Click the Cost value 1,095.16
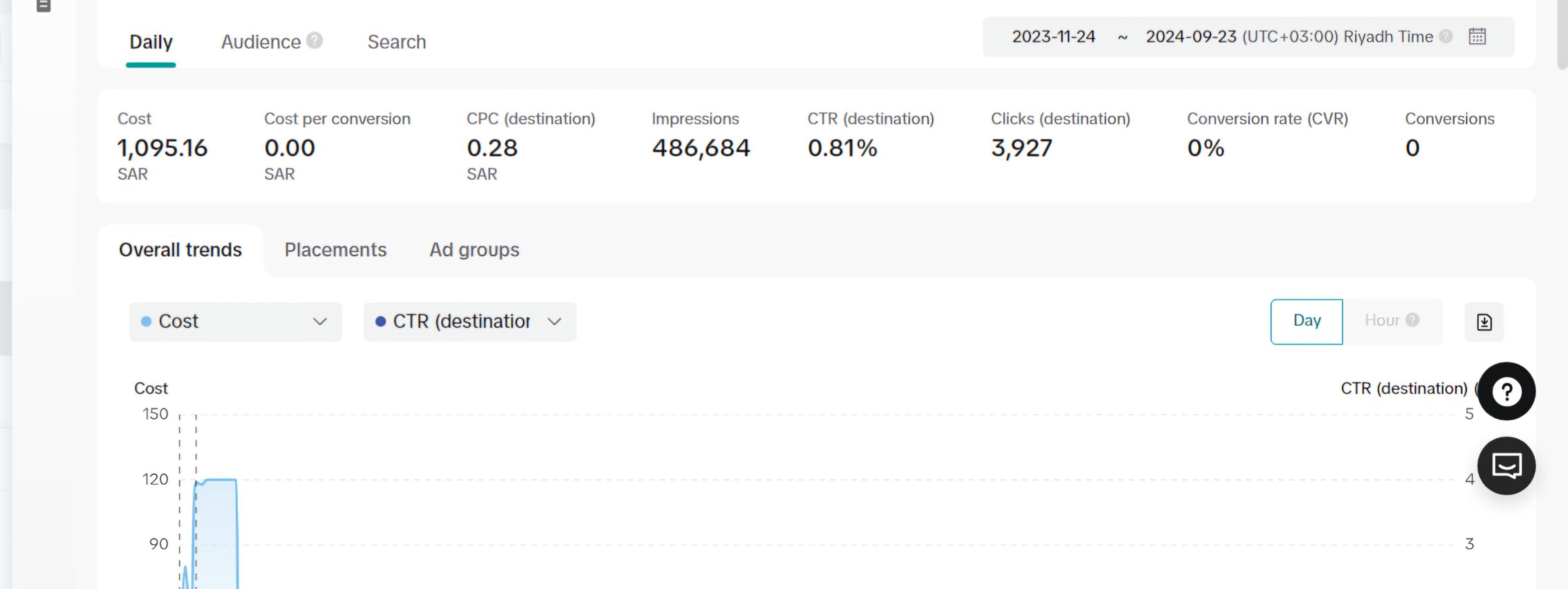This screenshot has width=1568, height=589. (162, 148)
